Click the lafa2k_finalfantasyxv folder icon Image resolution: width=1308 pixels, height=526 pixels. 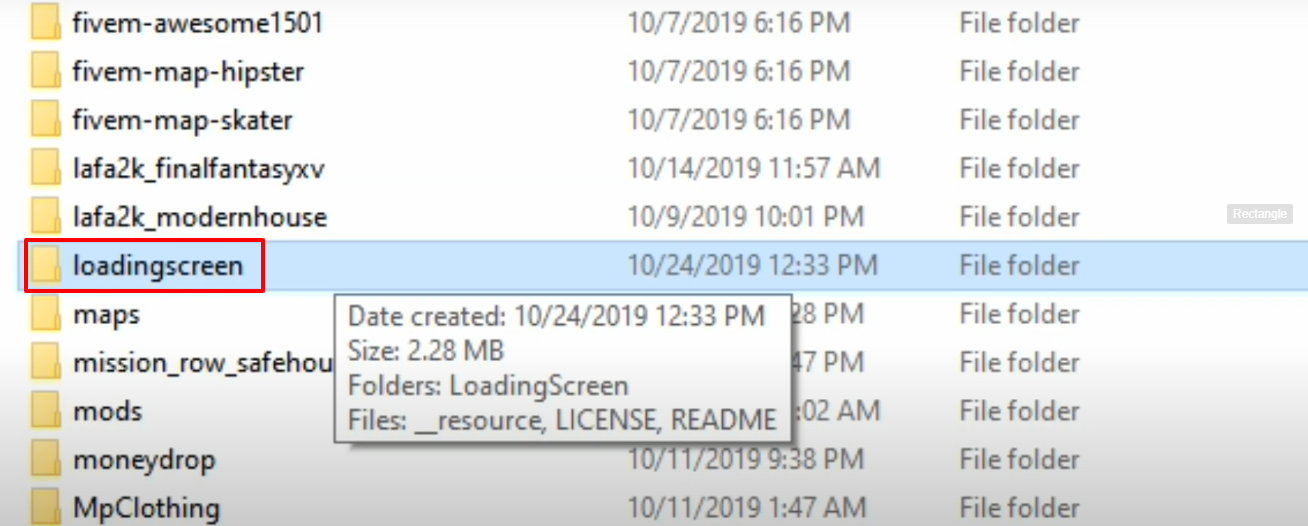click(46, 168)
